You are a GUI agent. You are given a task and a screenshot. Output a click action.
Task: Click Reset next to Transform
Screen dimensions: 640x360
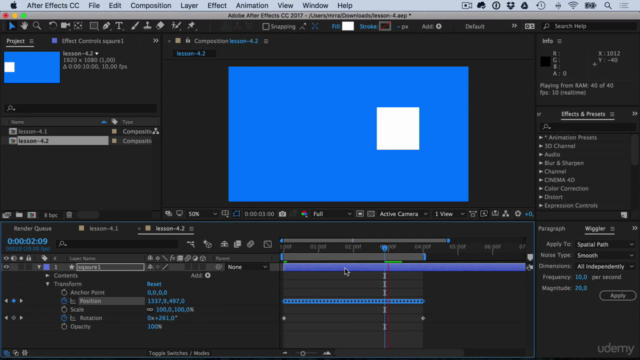(154, 284)
